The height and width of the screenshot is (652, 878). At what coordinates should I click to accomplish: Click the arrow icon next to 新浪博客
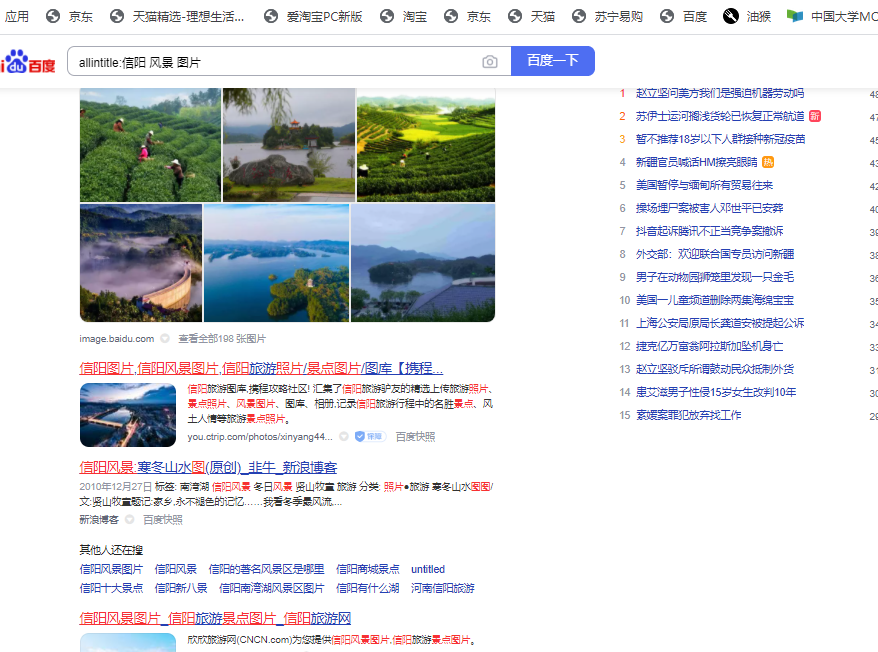click(x=129, y=519)
